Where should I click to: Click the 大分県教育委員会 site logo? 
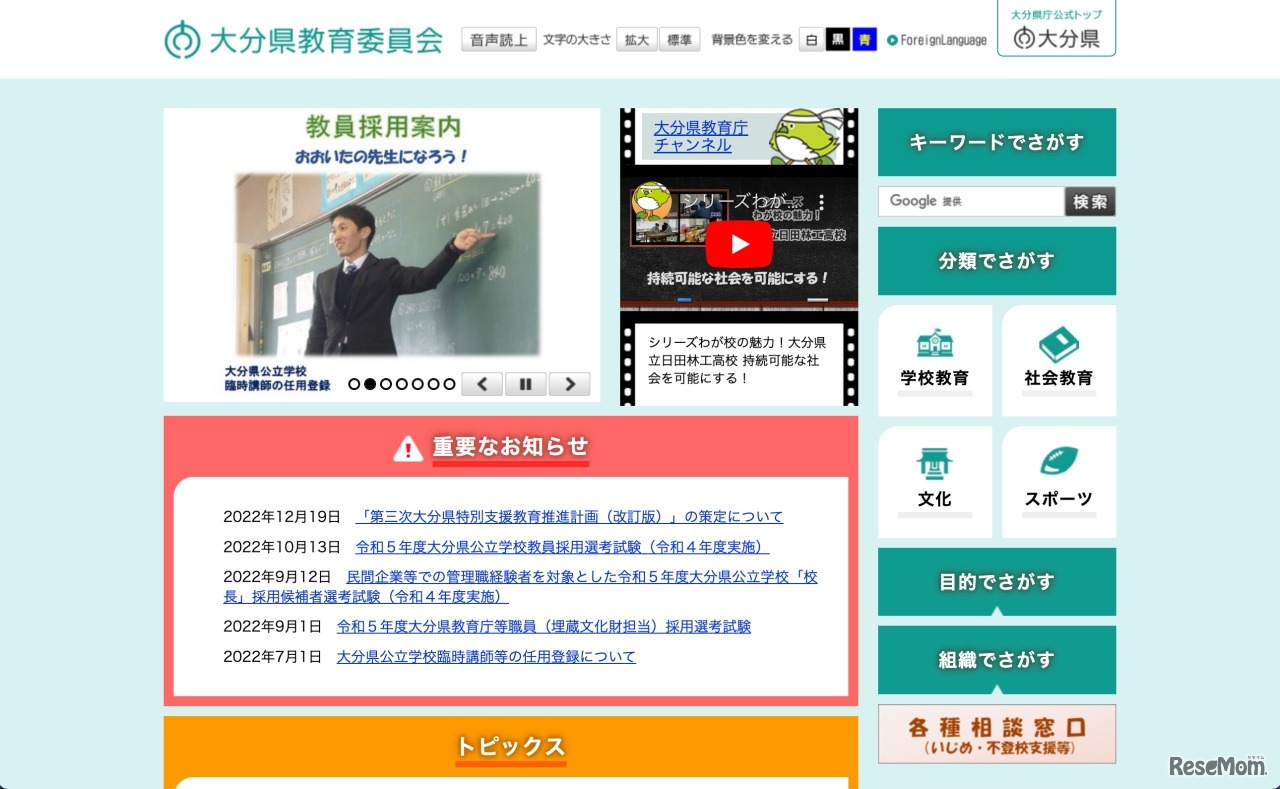(x=304, y=39)
